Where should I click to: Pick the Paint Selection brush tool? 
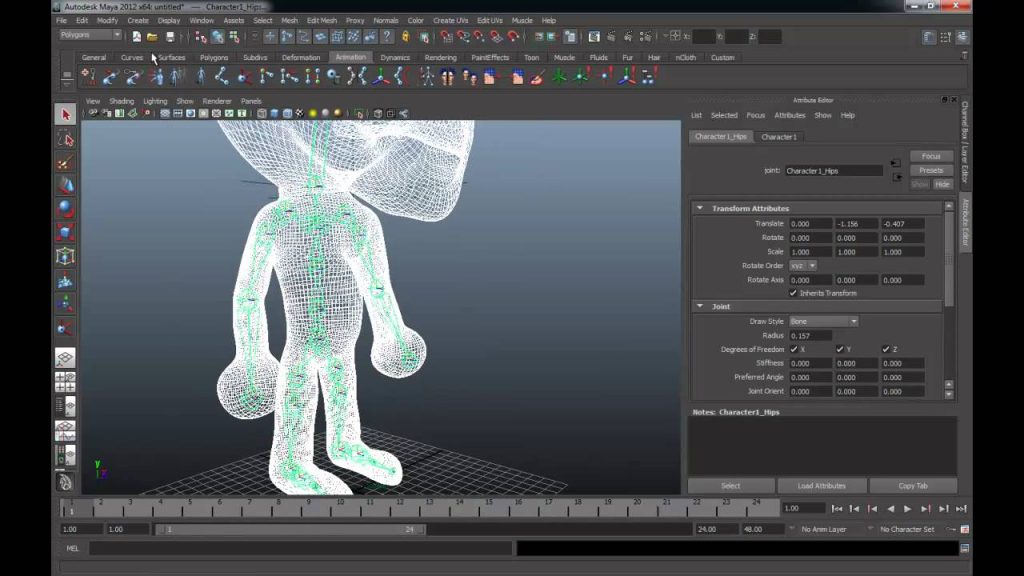(x=65, y=163)
